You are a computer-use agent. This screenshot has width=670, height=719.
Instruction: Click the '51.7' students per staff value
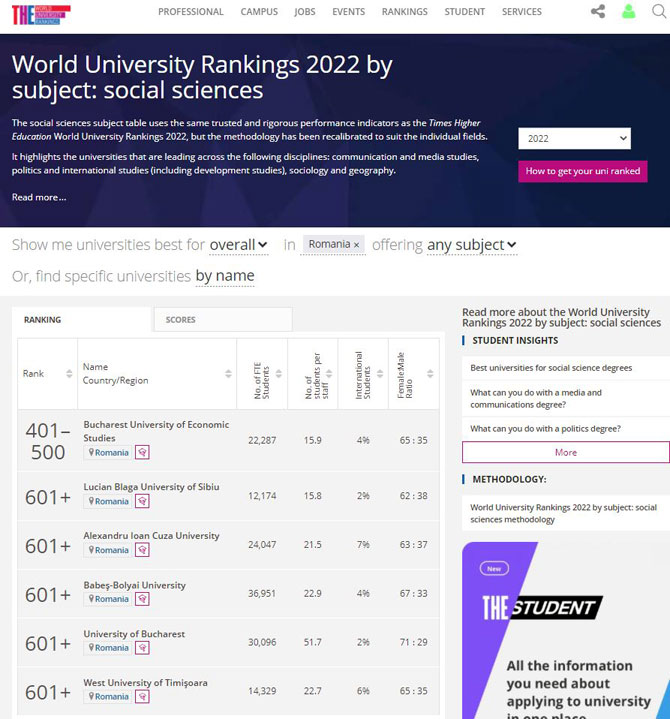point(312,642)
